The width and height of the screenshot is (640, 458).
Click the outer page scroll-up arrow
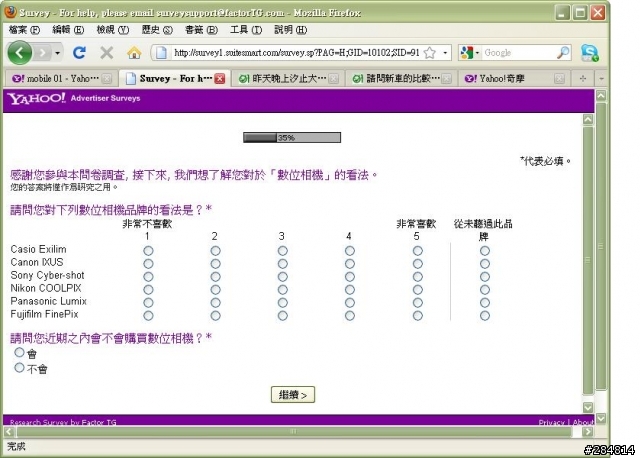pos(601,96)
